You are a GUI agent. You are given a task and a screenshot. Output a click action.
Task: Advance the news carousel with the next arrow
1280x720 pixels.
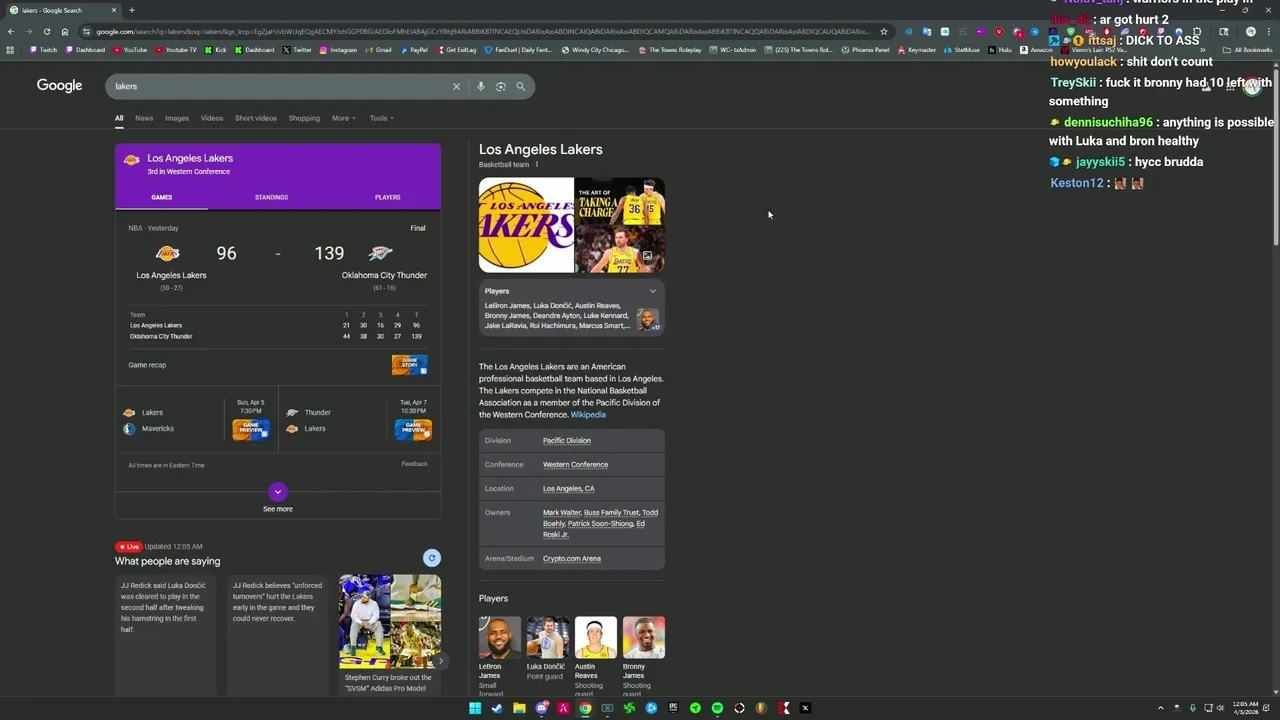[440, 661]
